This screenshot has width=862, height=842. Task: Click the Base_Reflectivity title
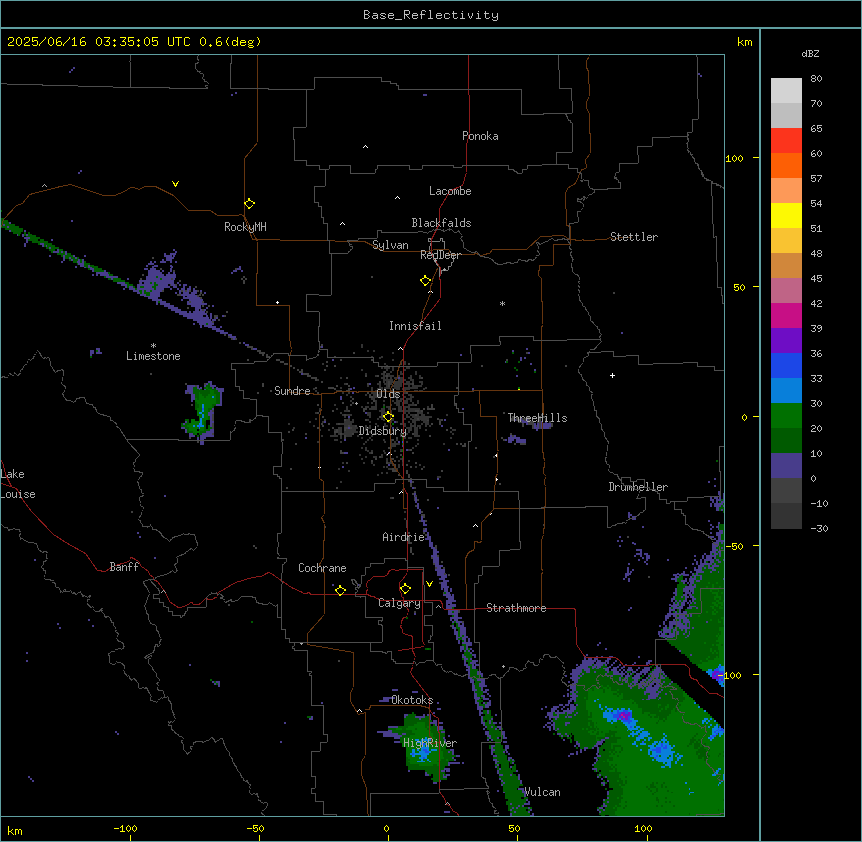click(x=431, y=15)
